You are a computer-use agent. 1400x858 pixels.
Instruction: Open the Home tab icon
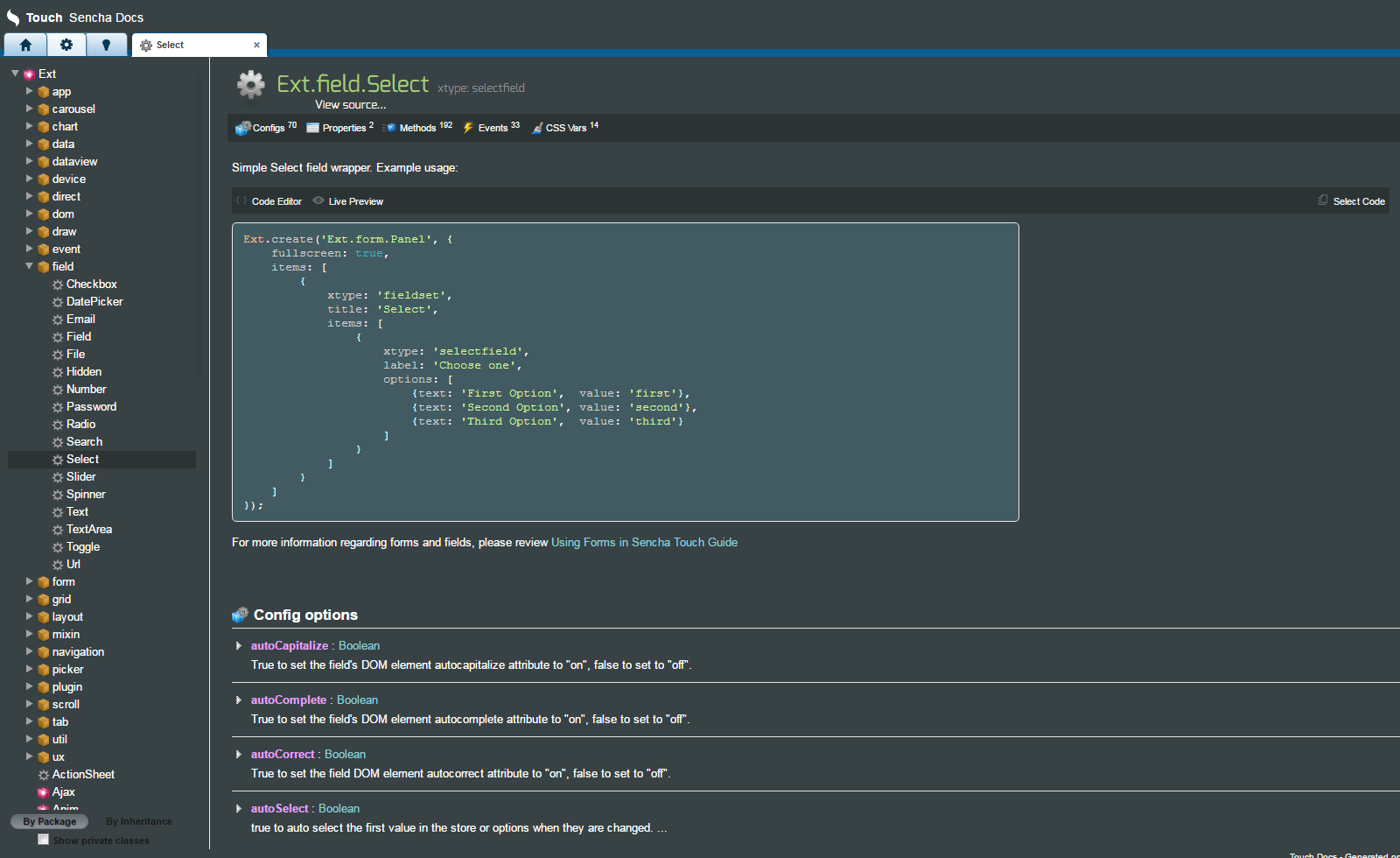[25, 45]
